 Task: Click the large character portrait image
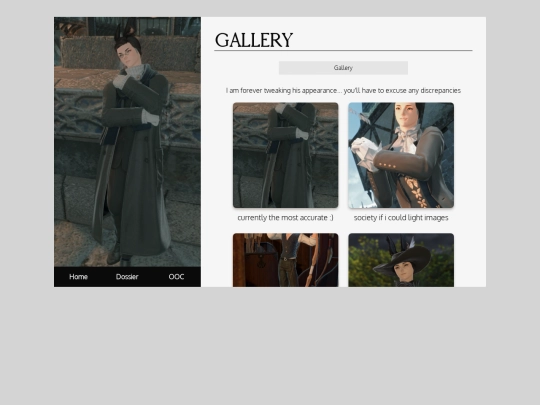click(x=127, y=142)
